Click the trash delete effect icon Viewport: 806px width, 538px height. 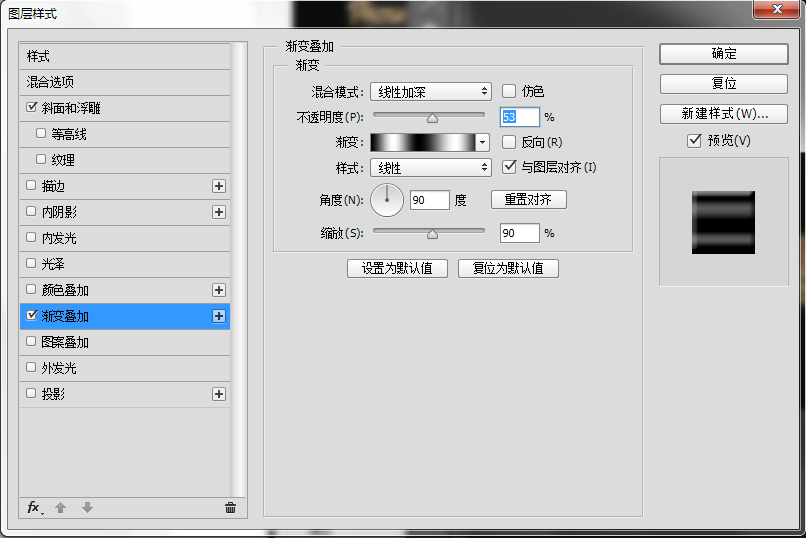point(230,508)
